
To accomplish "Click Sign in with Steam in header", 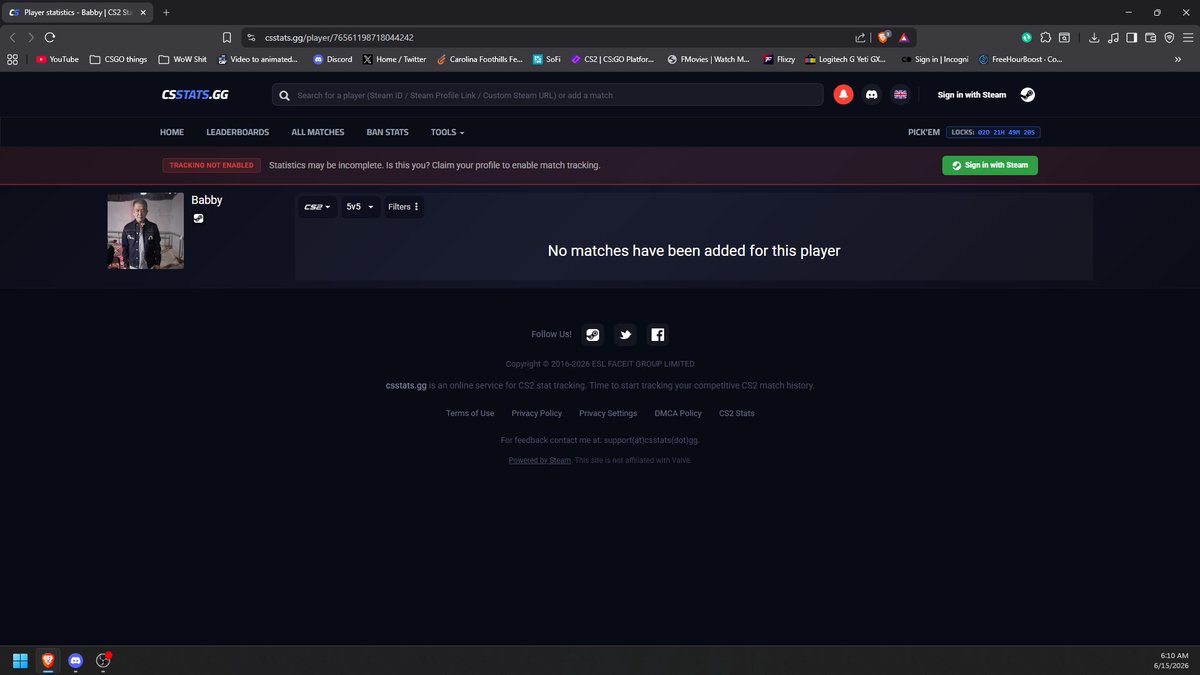I will click(x=972, y=95).
